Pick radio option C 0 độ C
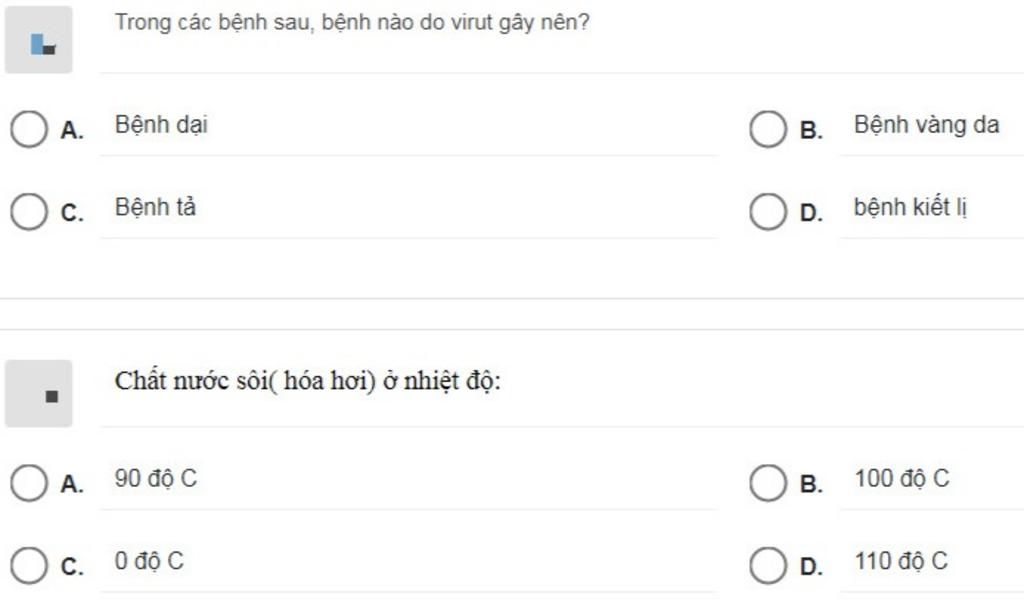 click(x=29, y=565)
